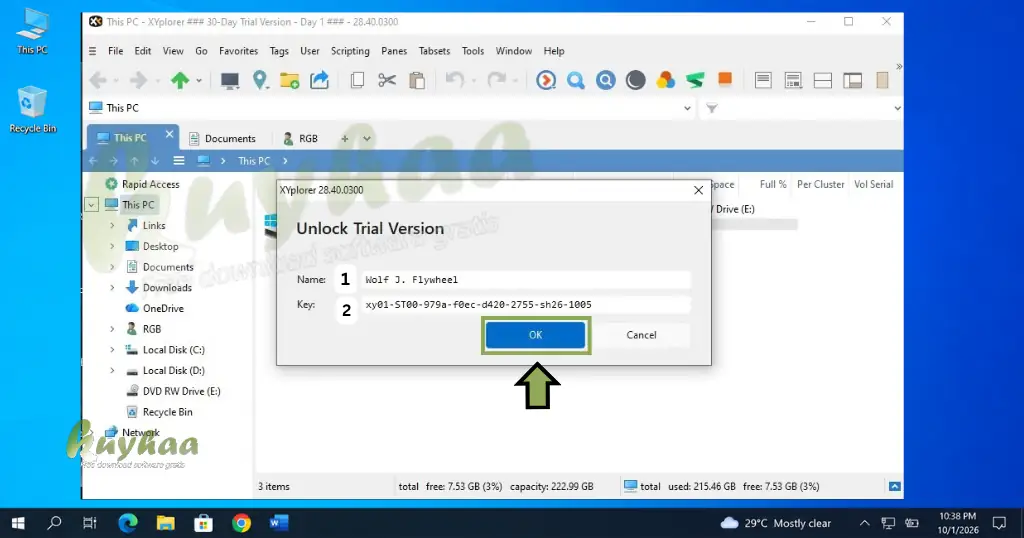Toggle the dark mode moon icon
Viewport: 1024px width, 538px height.
click(635, 80)
